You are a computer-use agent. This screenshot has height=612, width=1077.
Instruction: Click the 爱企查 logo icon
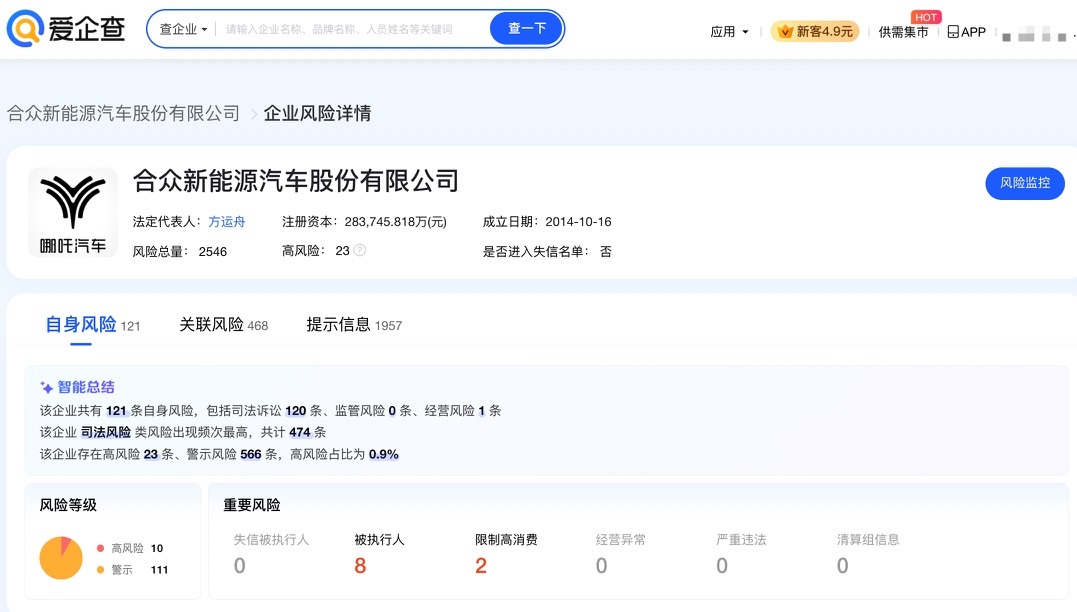coord(25,28)
